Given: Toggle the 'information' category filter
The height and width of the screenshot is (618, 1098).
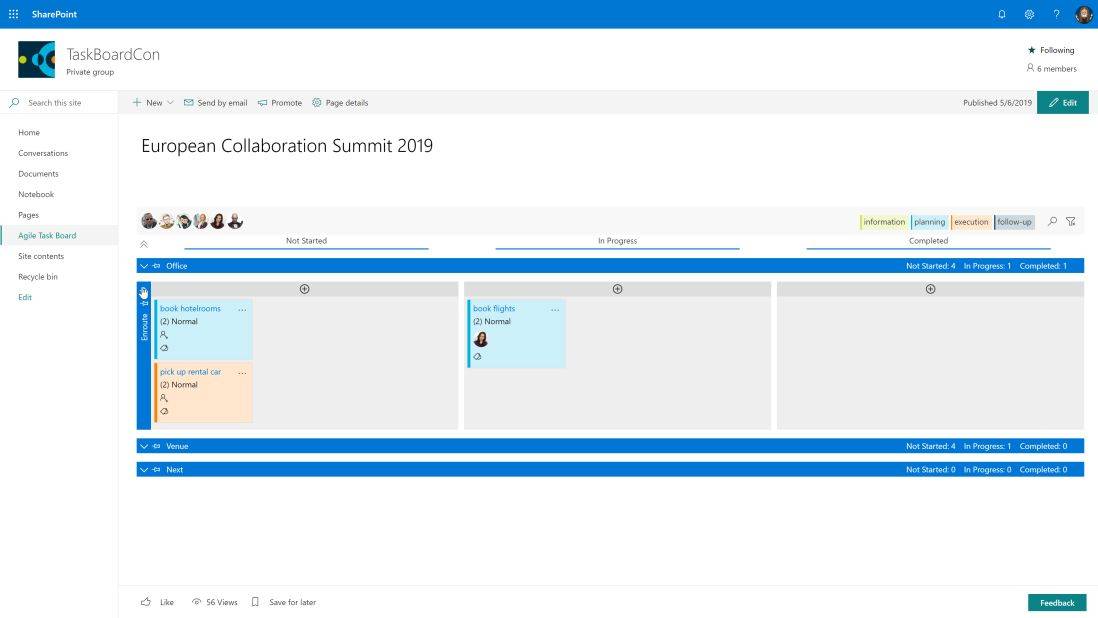Looking at the screenshot, I should pos(884,222).
